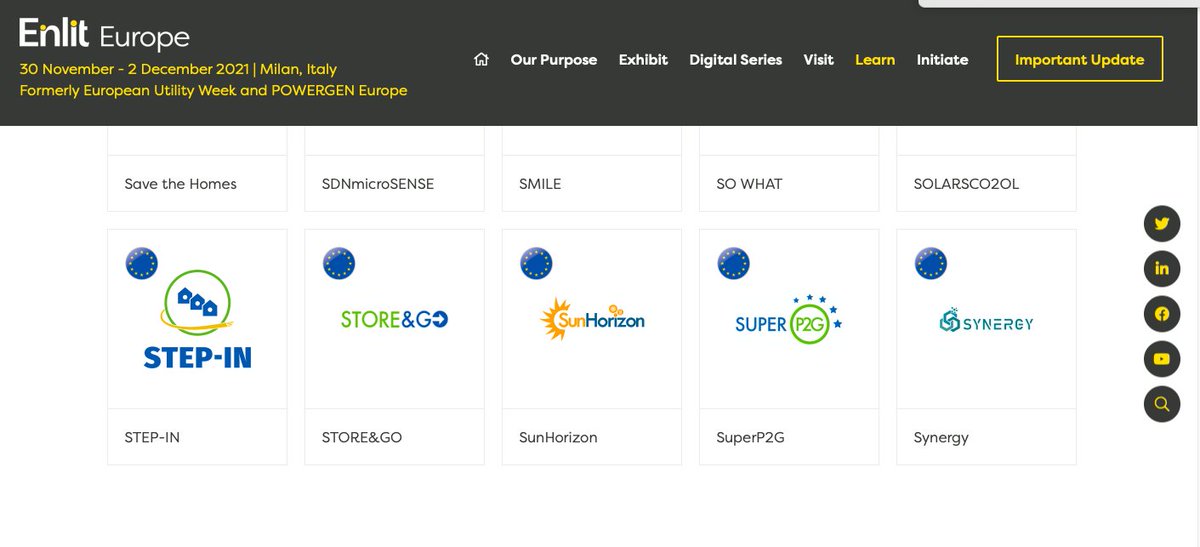Open the Save the Homes project link
The width and height of the screenshot is (1200, 547).
coord(181,184)
